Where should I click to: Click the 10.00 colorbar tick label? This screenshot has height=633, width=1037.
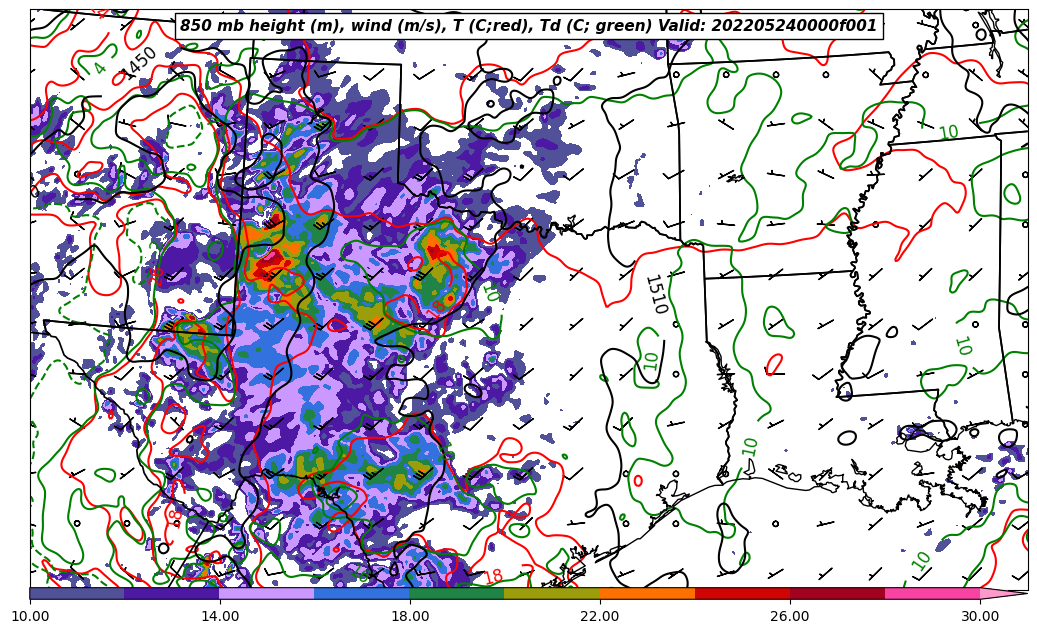pyautogui.click(x=30, y=616)
